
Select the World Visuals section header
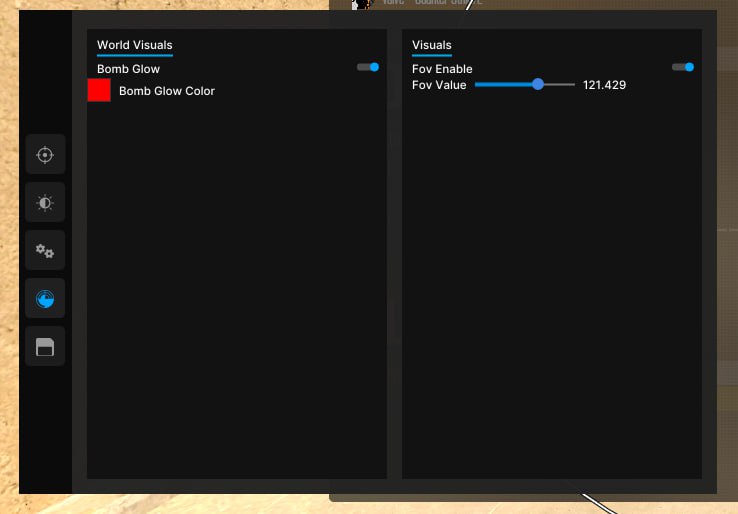coord(134,45)
